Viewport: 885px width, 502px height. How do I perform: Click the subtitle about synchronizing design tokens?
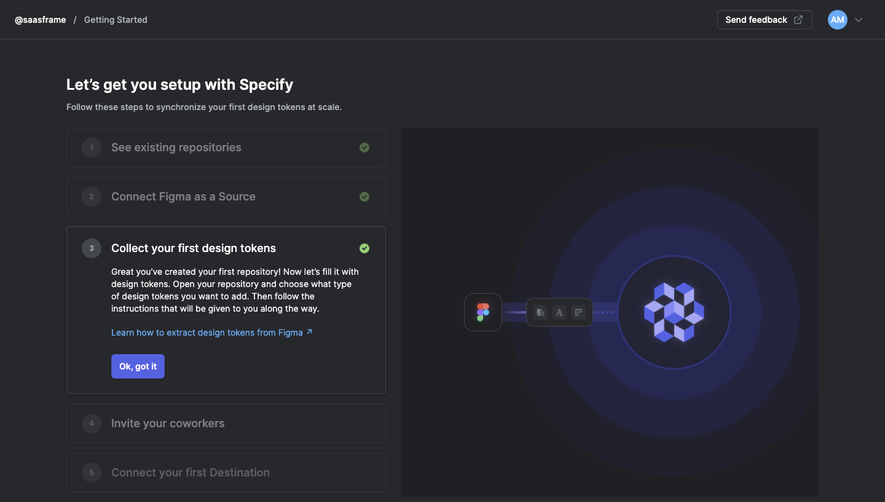click(204, 107)
